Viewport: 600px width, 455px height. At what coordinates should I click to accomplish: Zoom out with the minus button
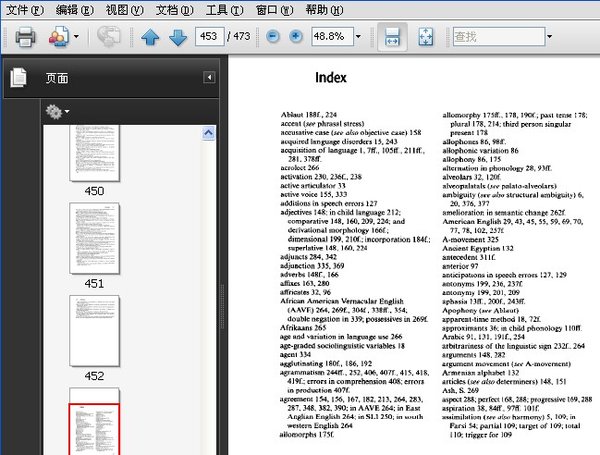click(273, 37)
